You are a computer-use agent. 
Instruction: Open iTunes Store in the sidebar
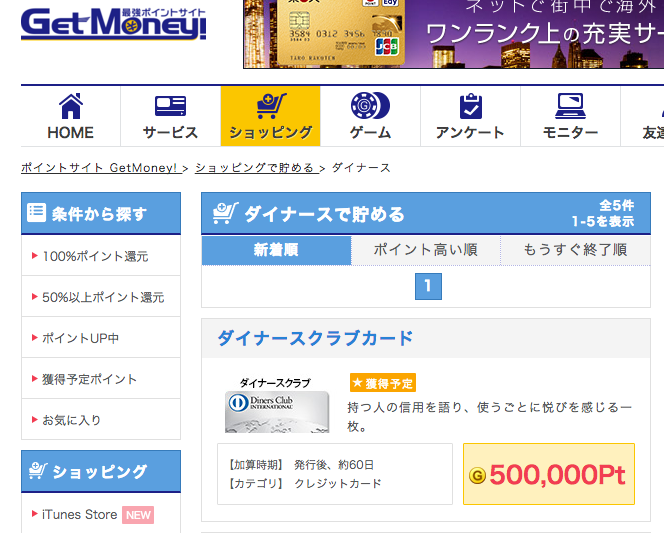80,515
